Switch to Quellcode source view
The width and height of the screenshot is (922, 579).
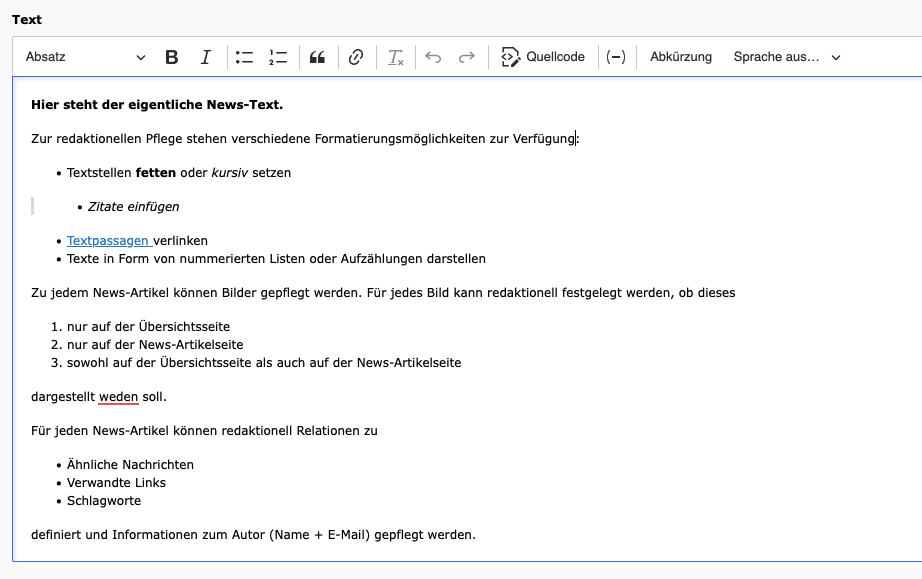click(543, 57)
